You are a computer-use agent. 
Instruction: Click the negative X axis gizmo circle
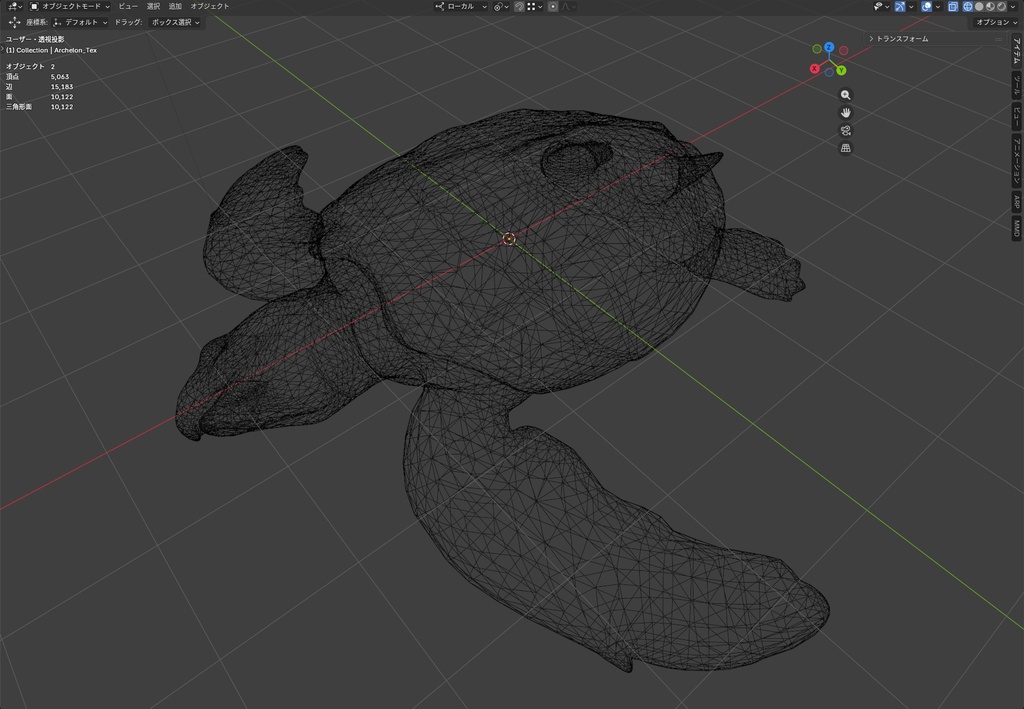pos(844,50)
